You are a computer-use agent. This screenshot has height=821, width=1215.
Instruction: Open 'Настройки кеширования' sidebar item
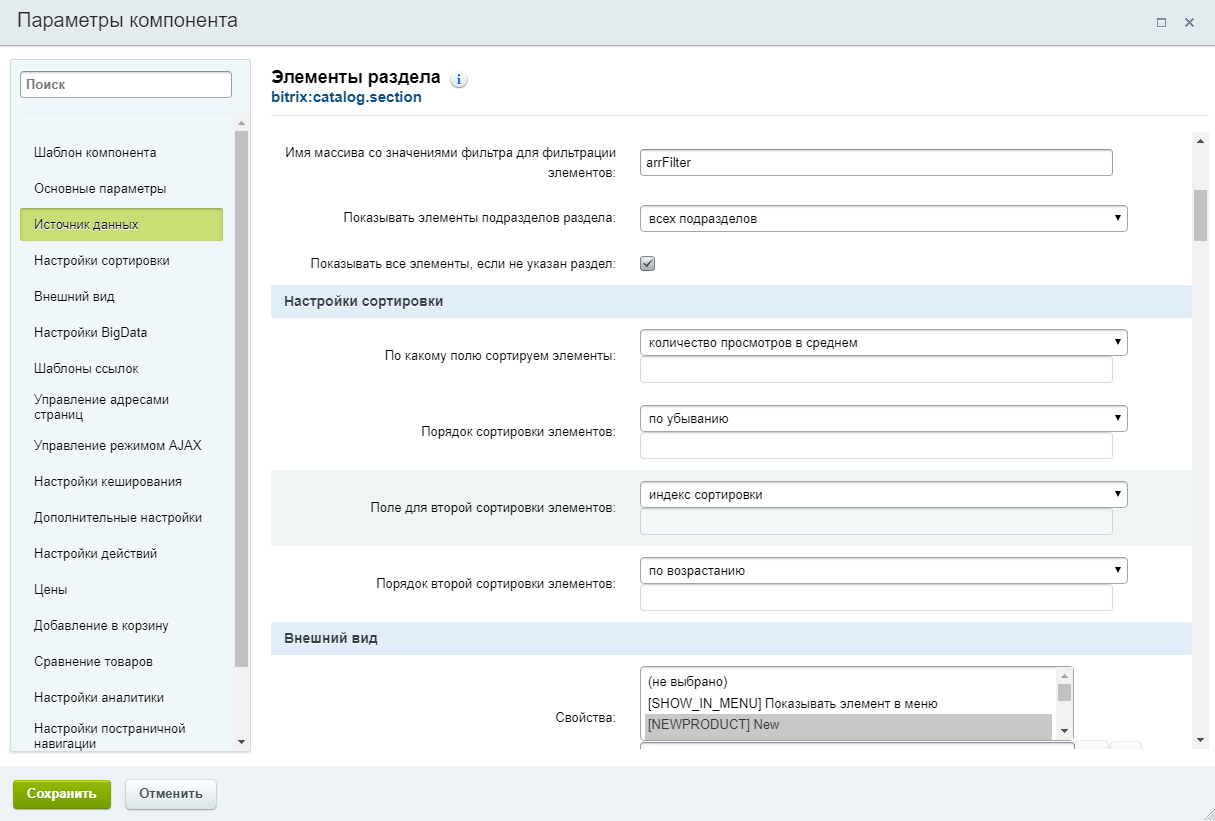tap(108, 481)
